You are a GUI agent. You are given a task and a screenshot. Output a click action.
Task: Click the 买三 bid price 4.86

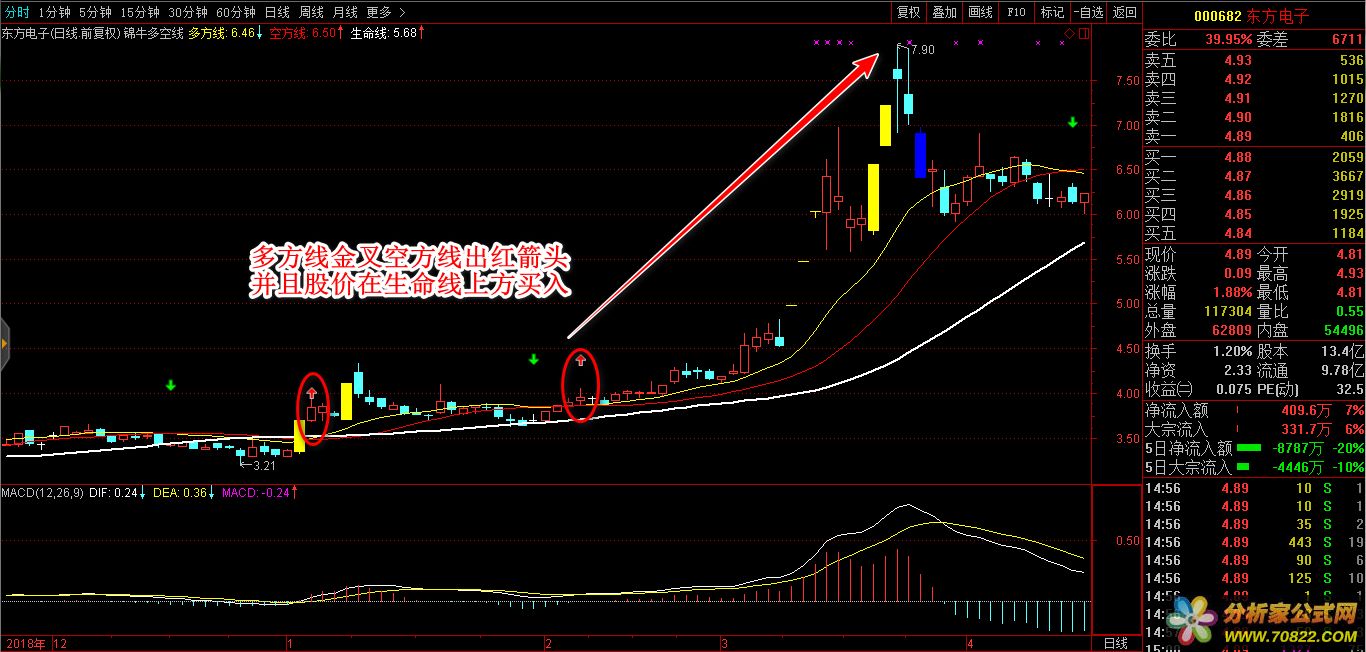[1238, 195]
